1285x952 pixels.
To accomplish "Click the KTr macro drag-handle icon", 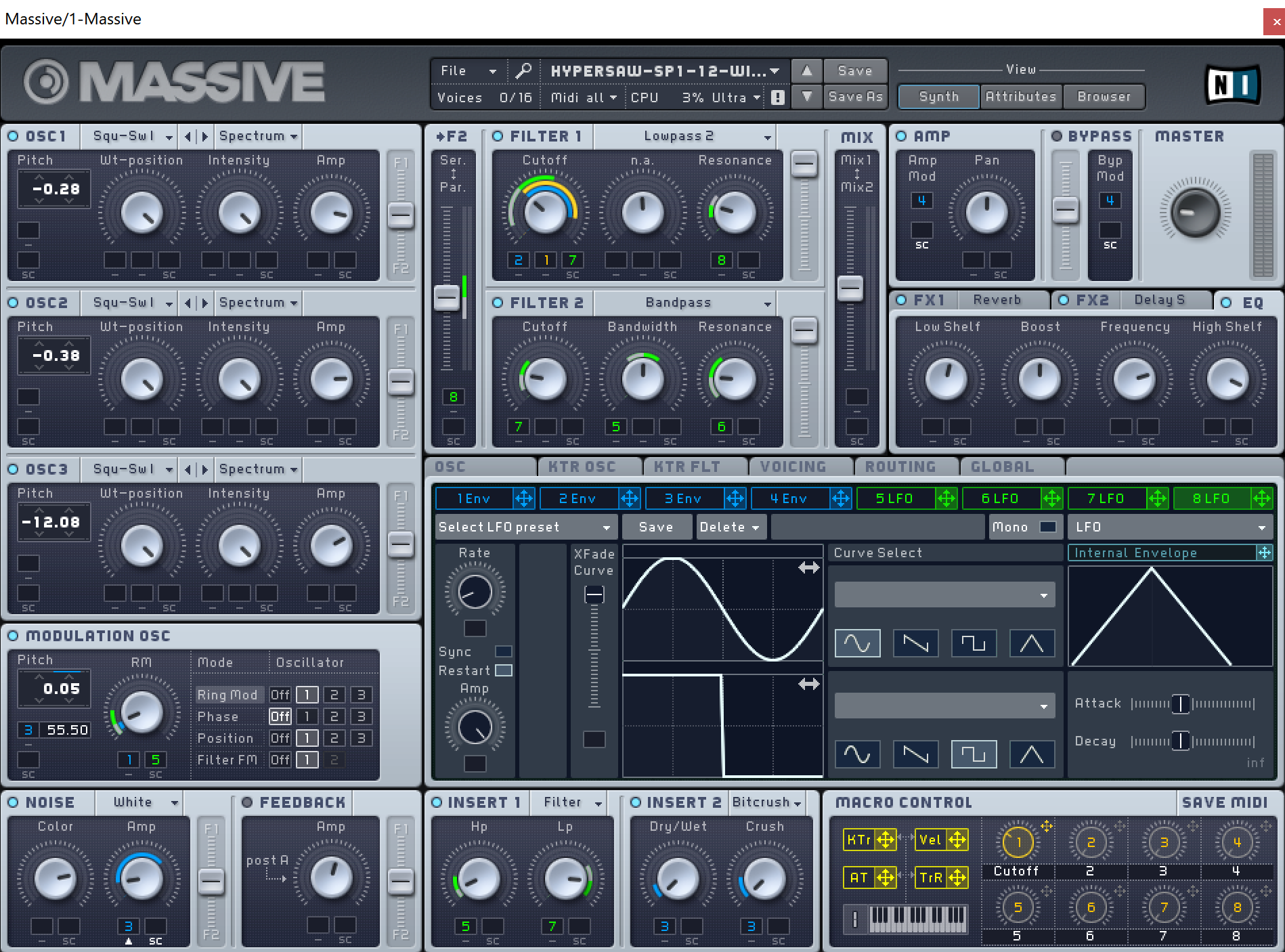I will 886,840.
